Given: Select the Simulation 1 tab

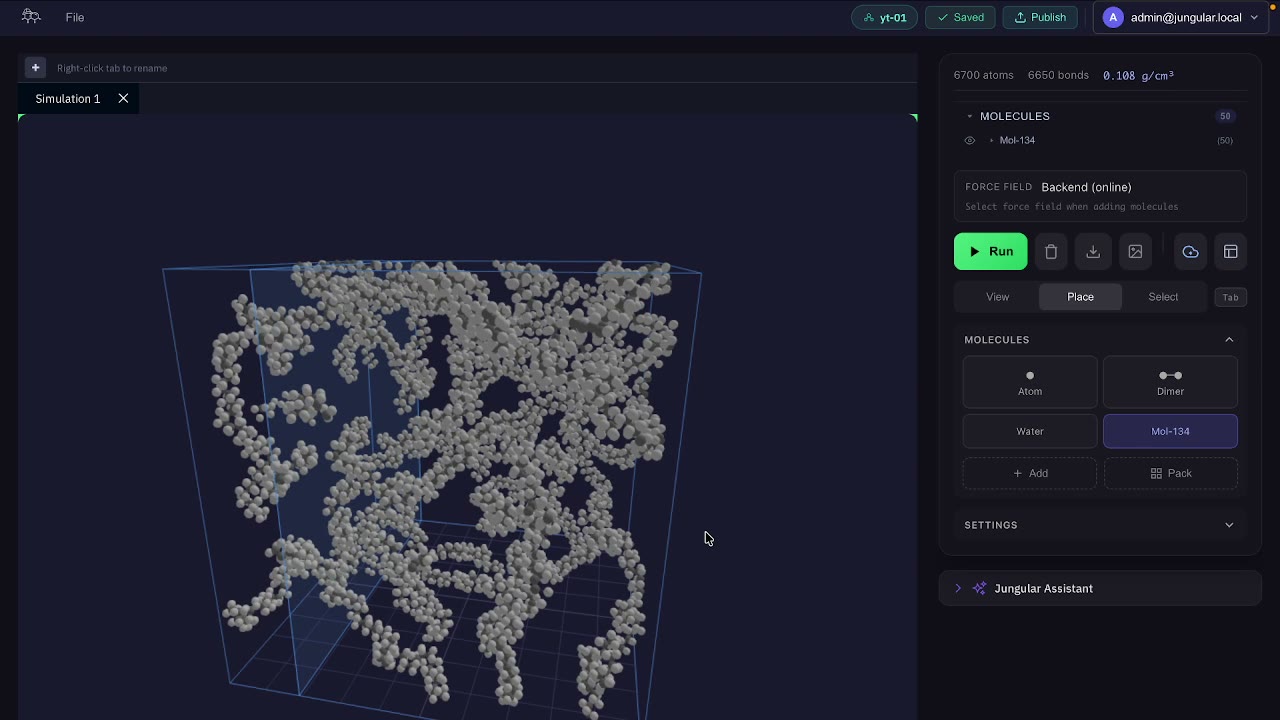Looking at the screenshot, I should 68,98.
